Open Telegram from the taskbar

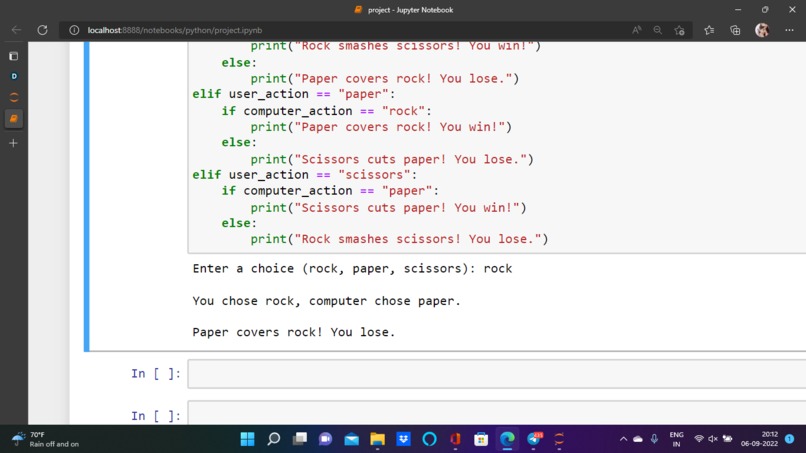(534, 439)
